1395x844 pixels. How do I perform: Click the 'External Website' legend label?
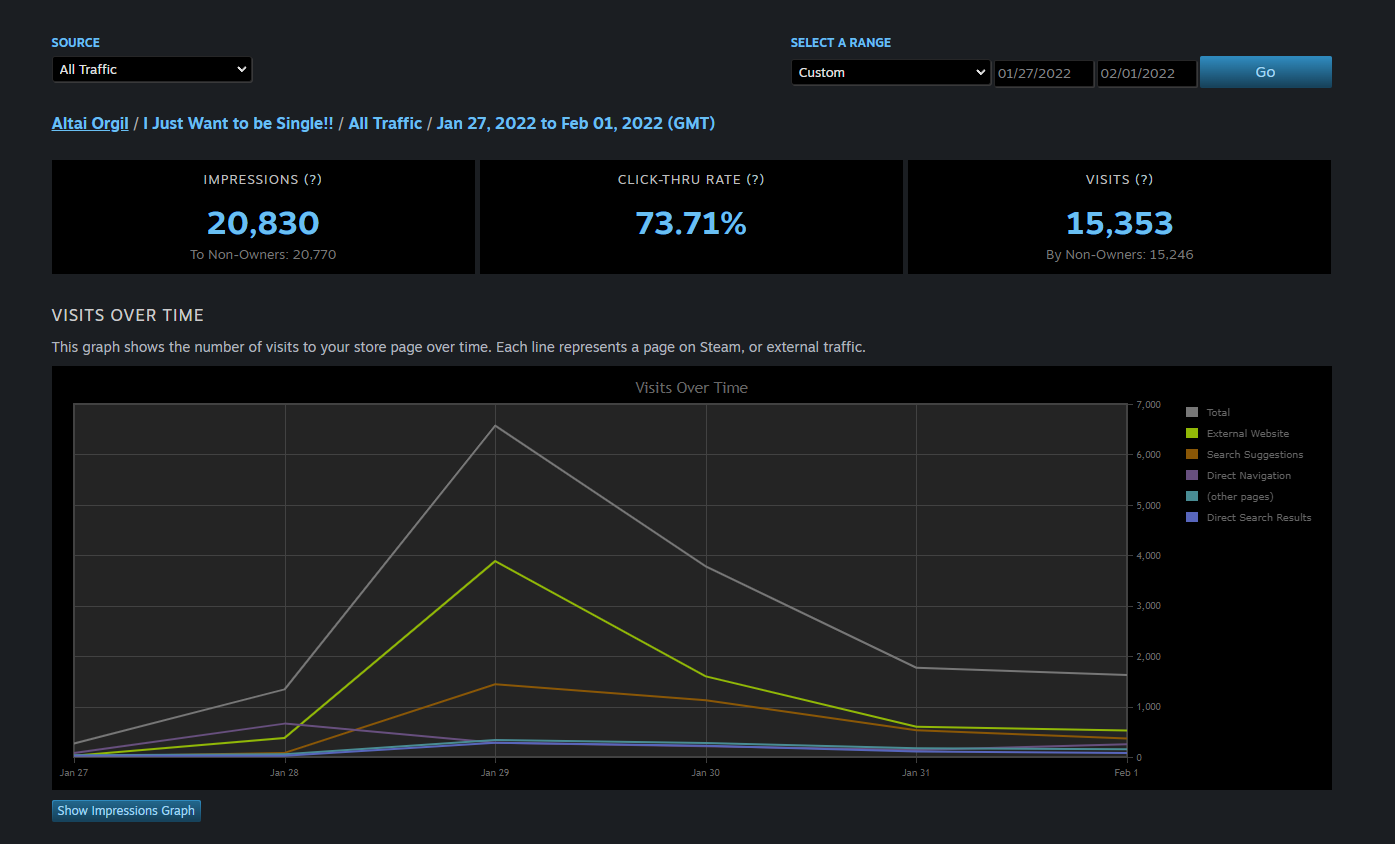[x=1248, y=434]
